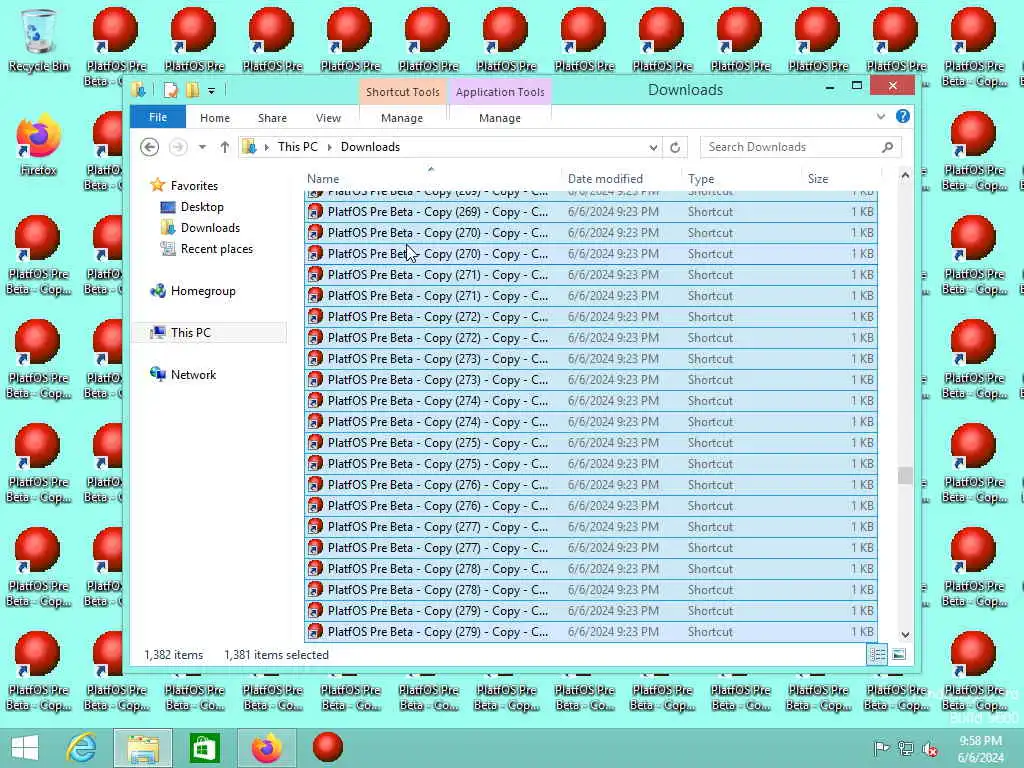Select Manage under Application Tools
Screen dimensions: 1024x768
click(500, 118)
